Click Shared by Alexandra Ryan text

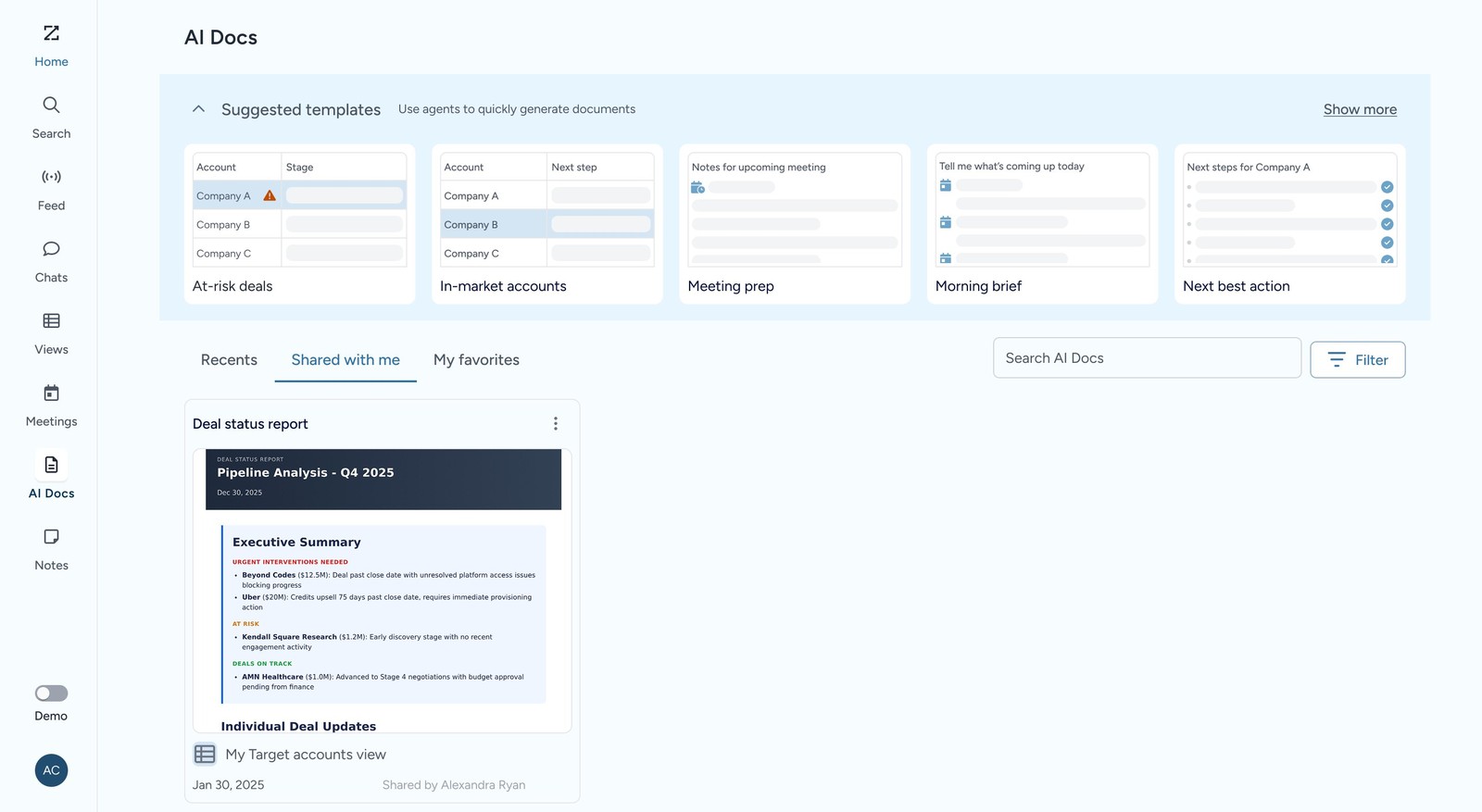point(454,785)
